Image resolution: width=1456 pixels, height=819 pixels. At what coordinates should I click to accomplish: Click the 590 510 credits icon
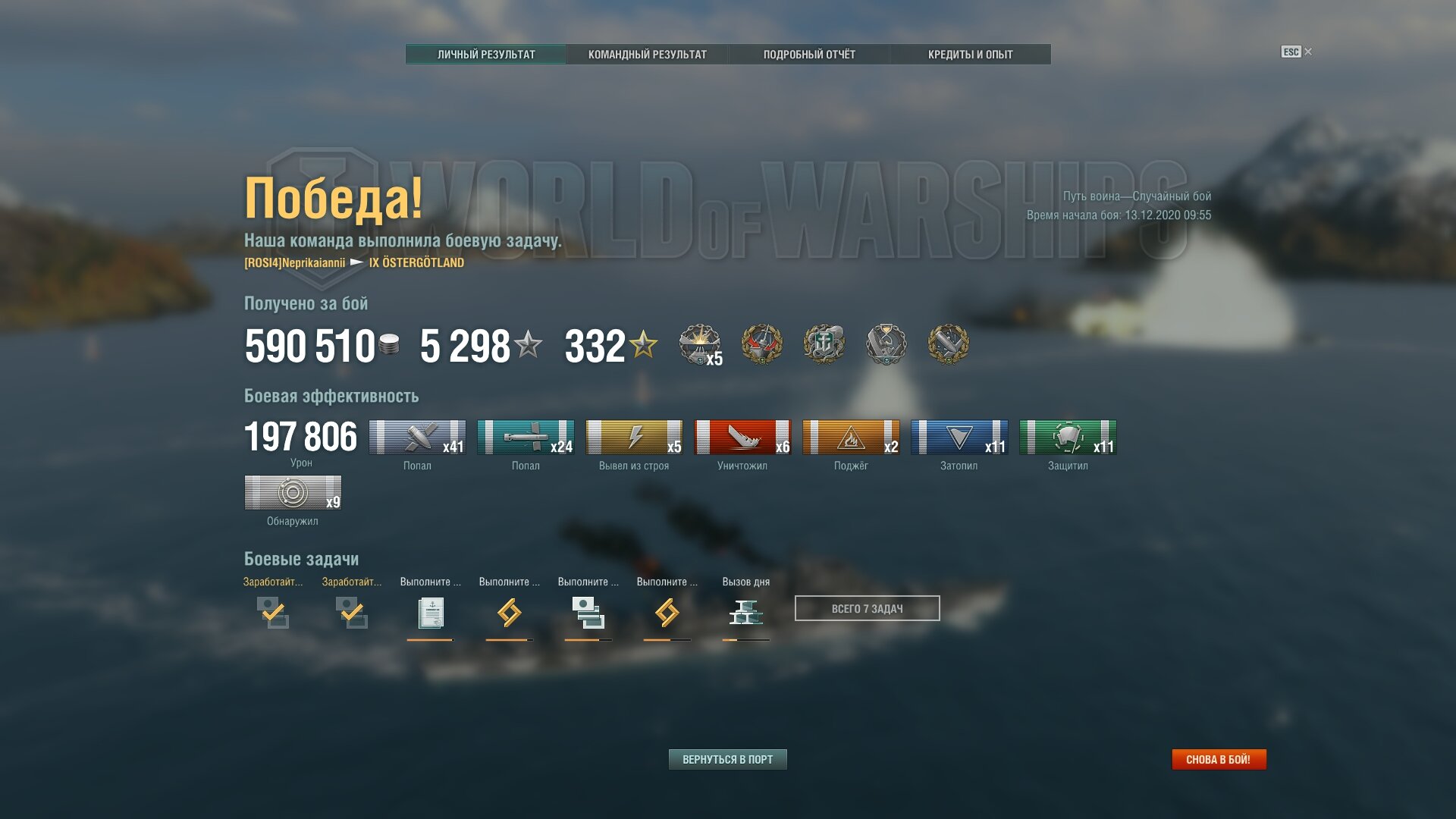pyautogui.click(x=389, y=345)
